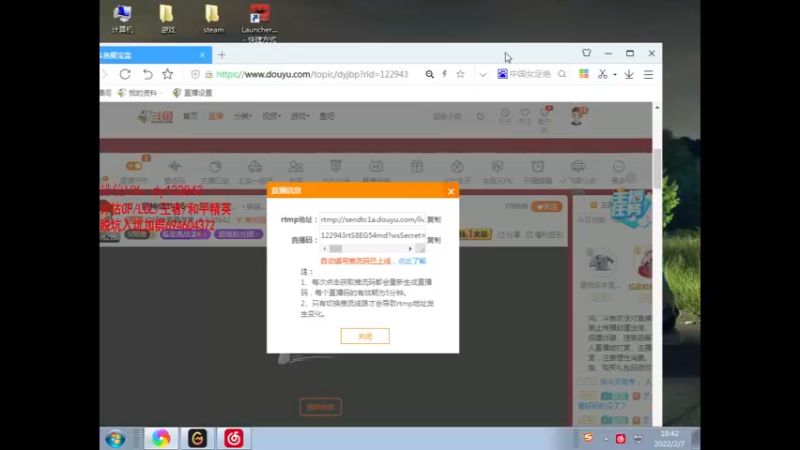
Task: Open a new tab with the plus button
Action: (x=221, y=55)
